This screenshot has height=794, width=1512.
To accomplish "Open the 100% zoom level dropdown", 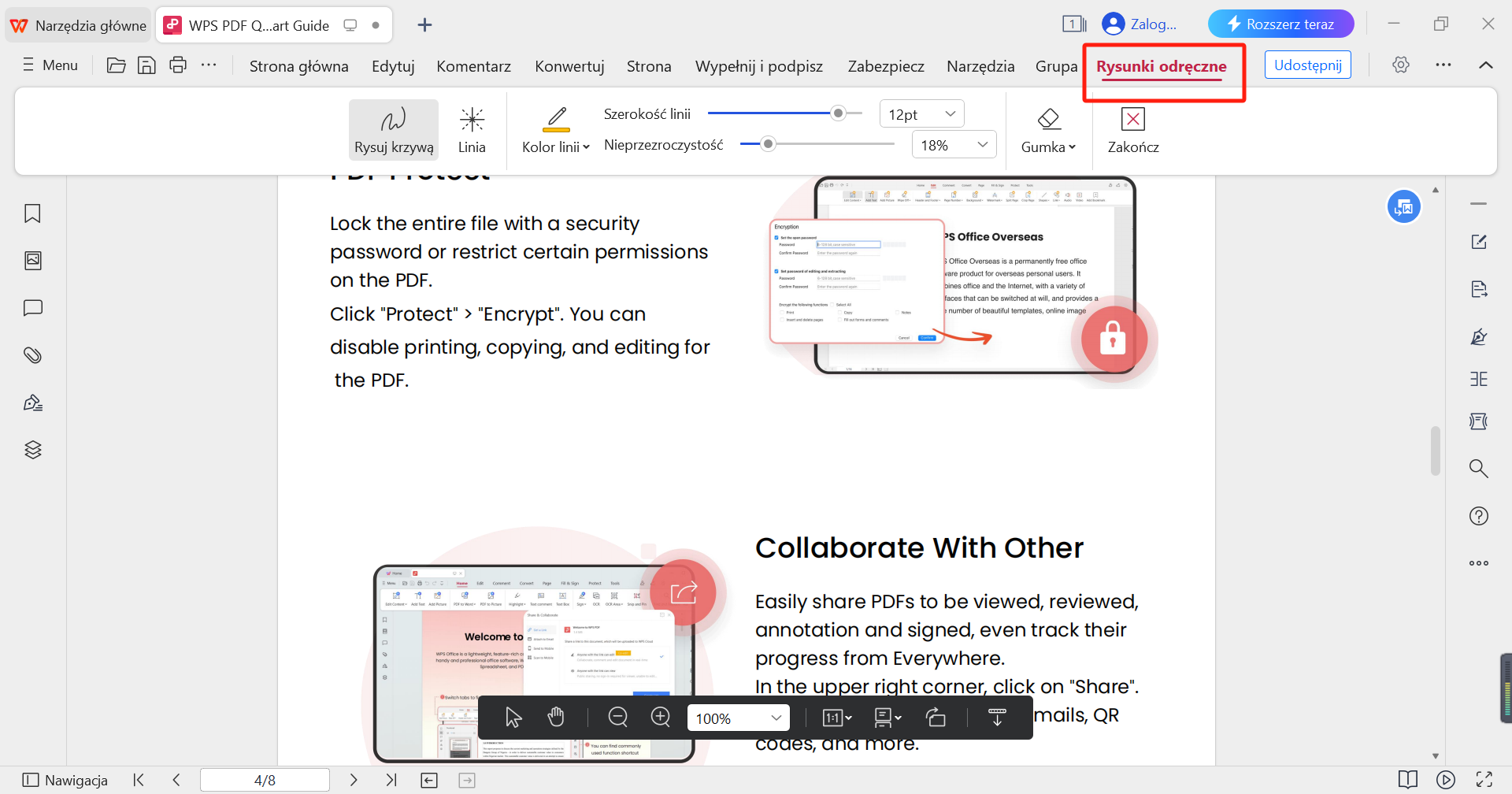I will click(x=739, y=718).
